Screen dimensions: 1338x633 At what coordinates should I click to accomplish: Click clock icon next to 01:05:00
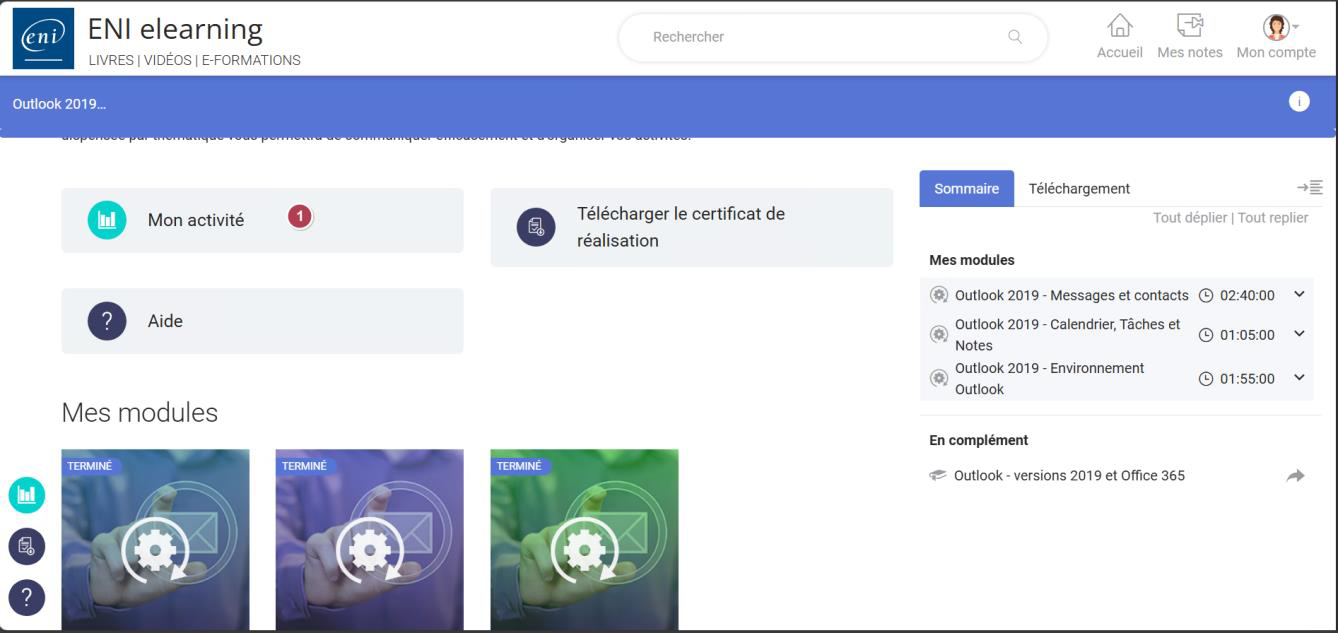[1206, 335]
